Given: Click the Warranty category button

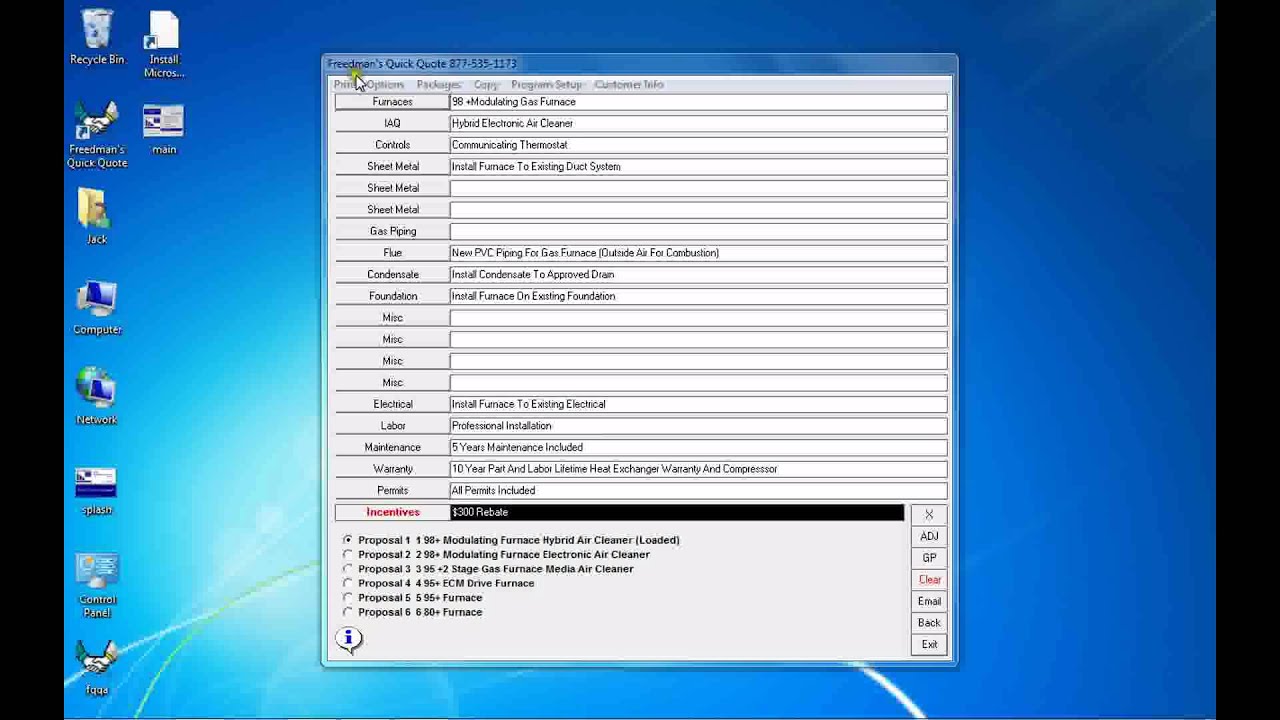Looking at the screenshot, I should pos(392,469).
